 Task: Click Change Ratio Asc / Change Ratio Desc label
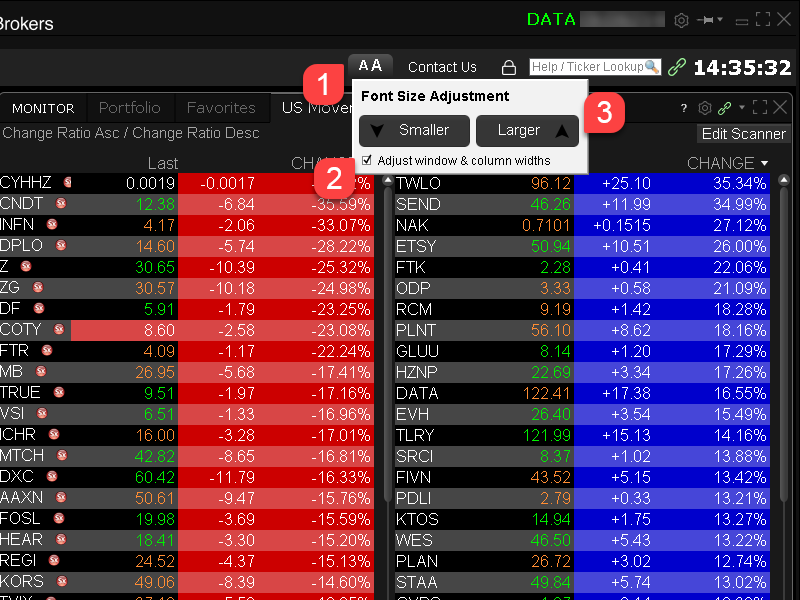click(x=131, y=133)
